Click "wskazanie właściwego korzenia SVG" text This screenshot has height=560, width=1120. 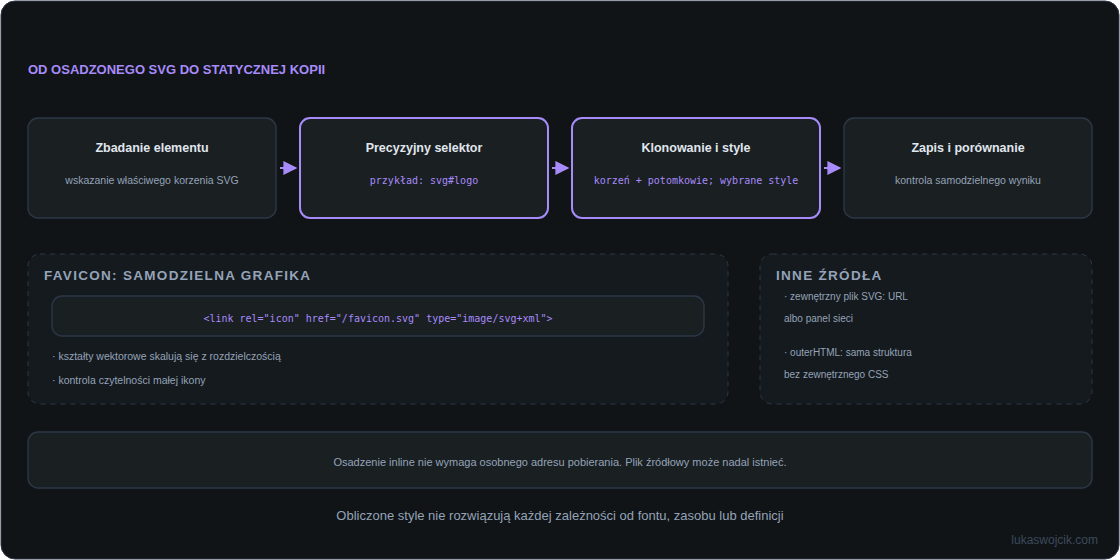point(152,181)
